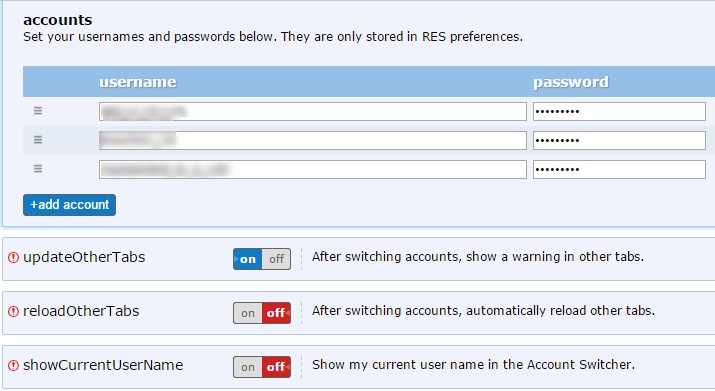Enable the reloadOtherTabs on switch
This screenshot has height=391, width=715.
[248, 313]
